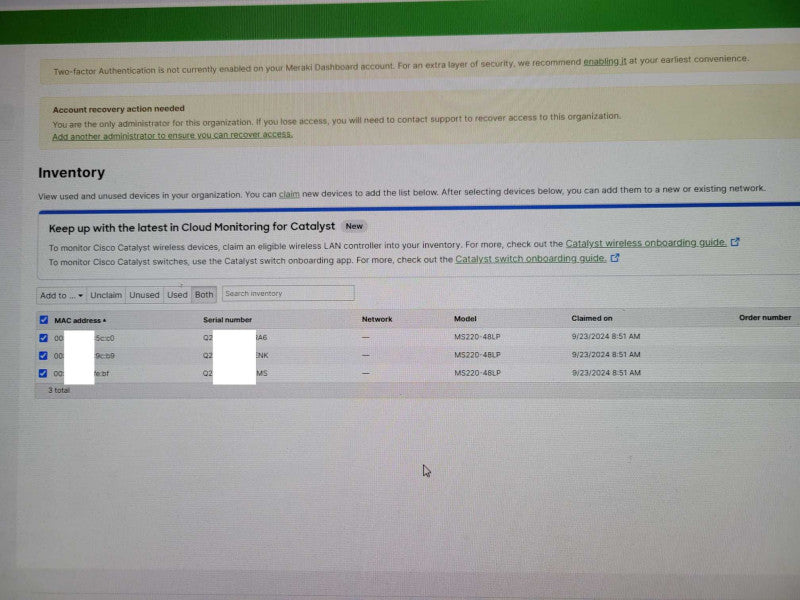The height and width of the screenshot is (600, 800).
Task: Filter inventory by Unused devices
Action: point(144,295)
